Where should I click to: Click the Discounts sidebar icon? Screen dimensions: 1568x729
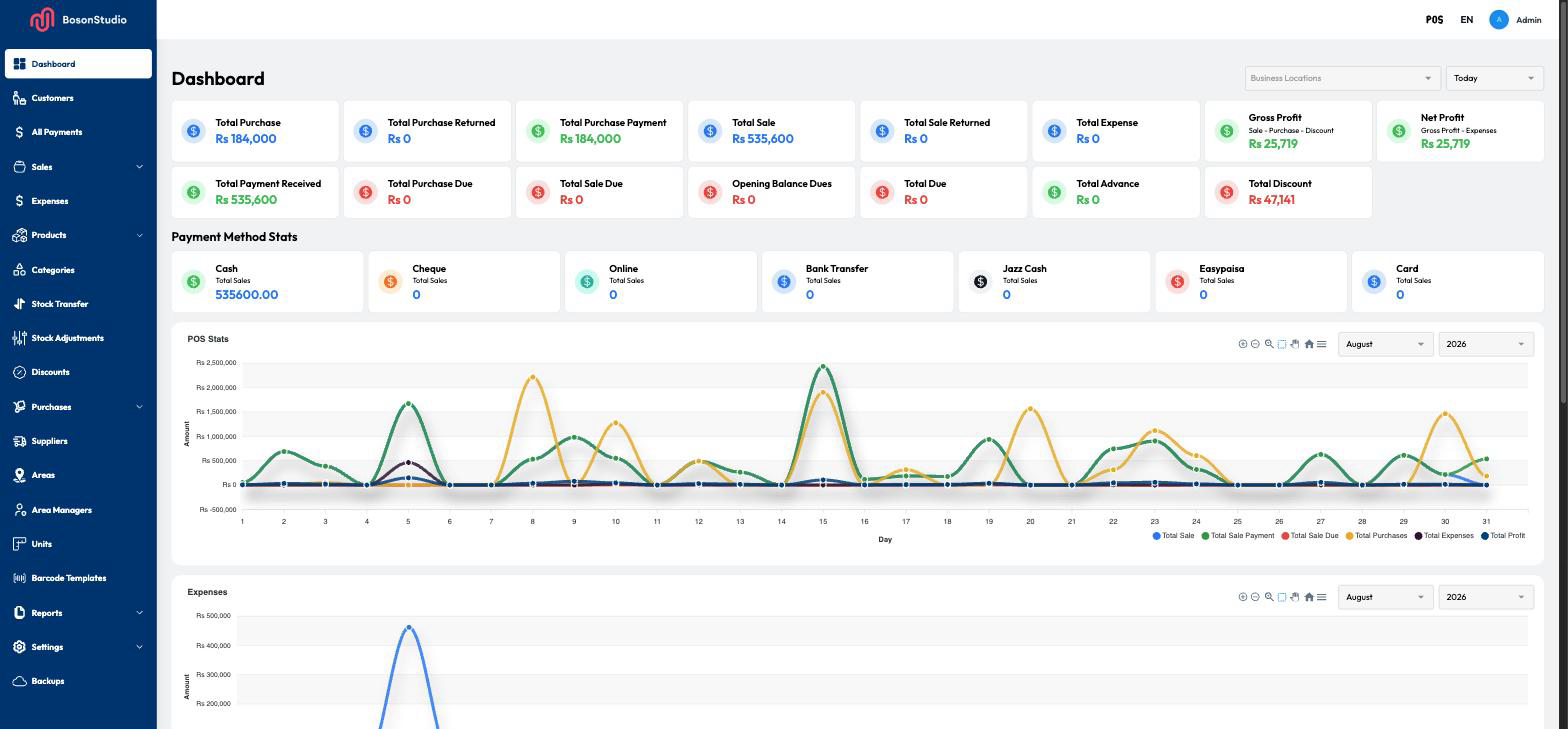(19, 372)
